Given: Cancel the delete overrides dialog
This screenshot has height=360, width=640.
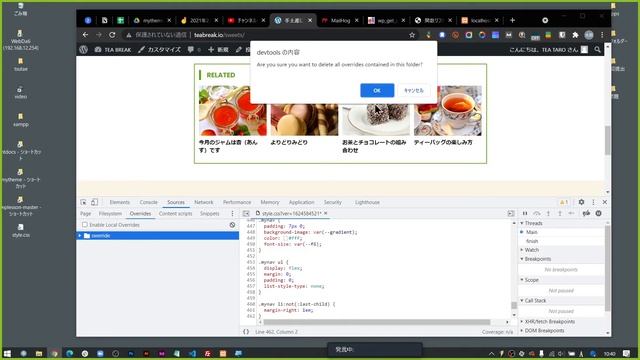Looking at the screenshot, I should pos(413,90).
